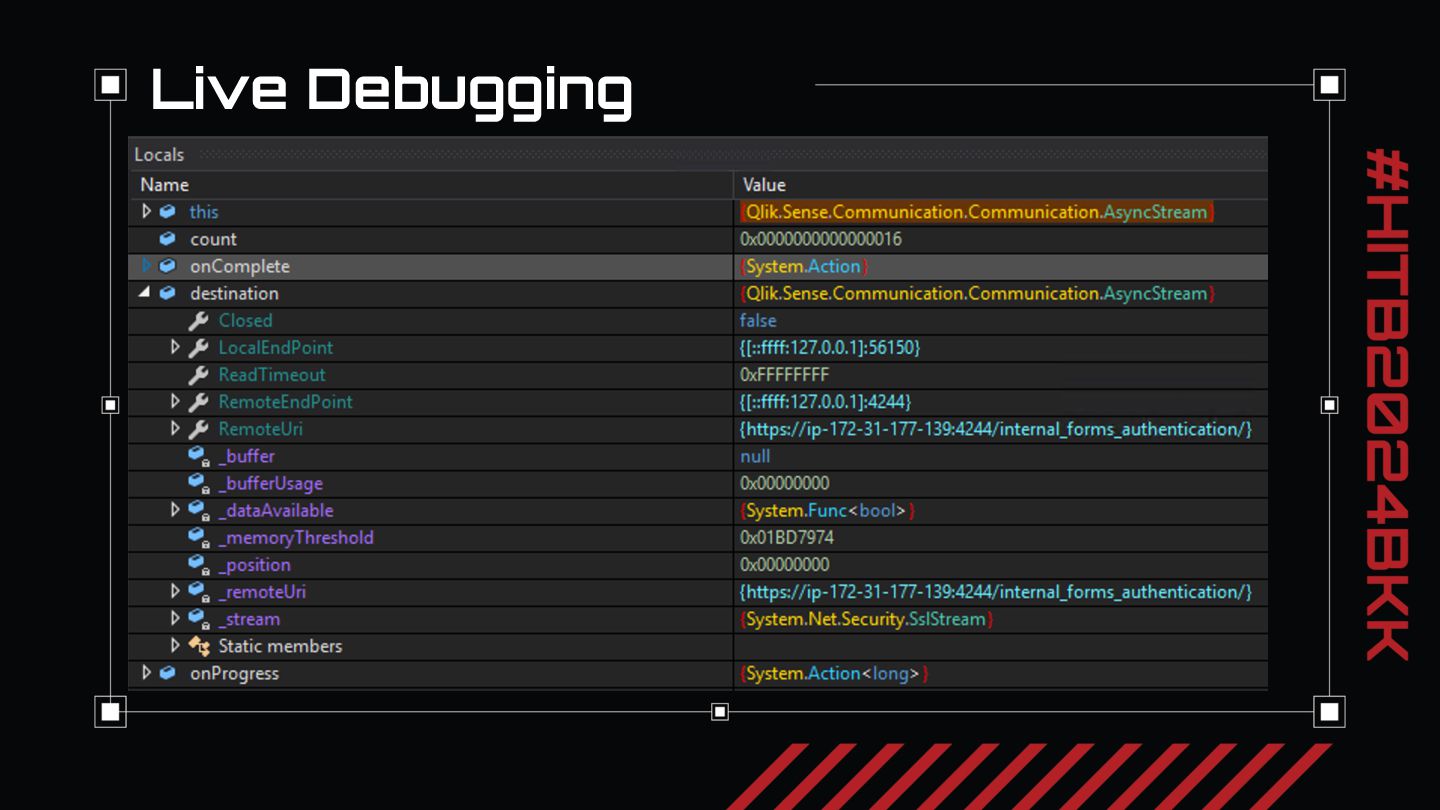Click the cube icon beside onProgress
The width and height of the screenshot is (1440, 810).
pos(168,673)
